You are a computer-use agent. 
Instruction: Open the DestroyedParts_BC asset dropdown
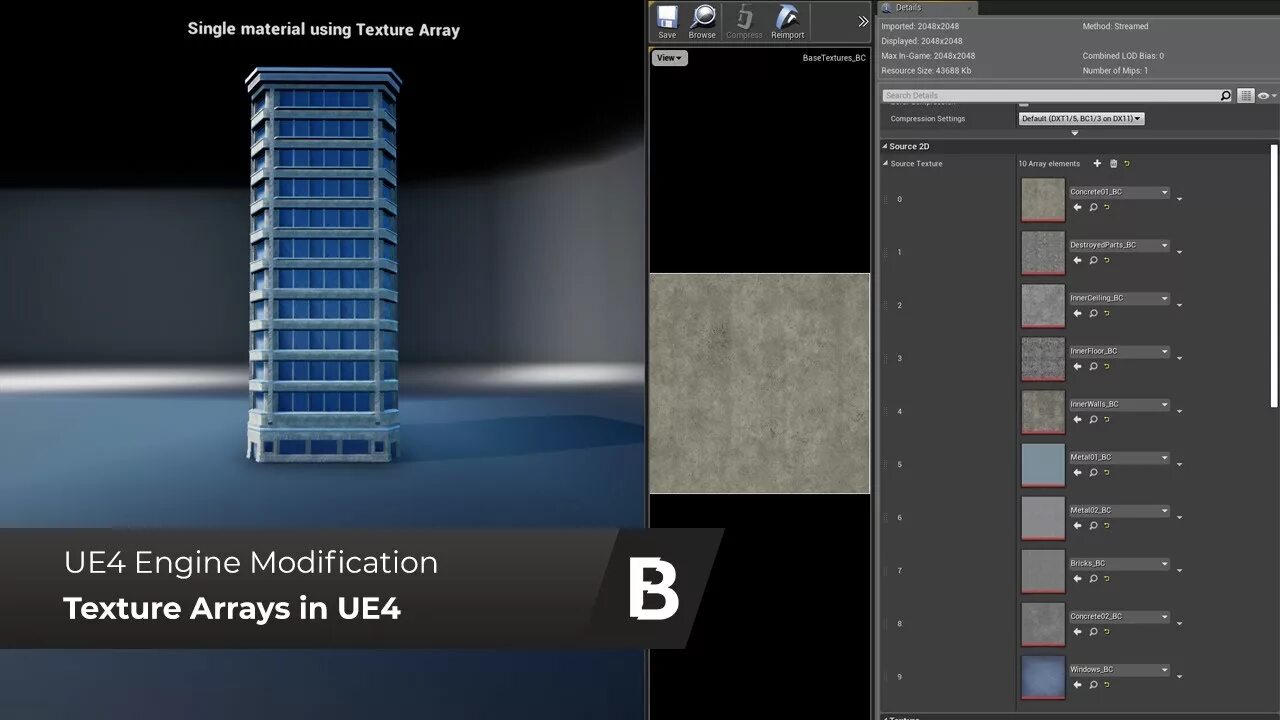click(1119, 245)
